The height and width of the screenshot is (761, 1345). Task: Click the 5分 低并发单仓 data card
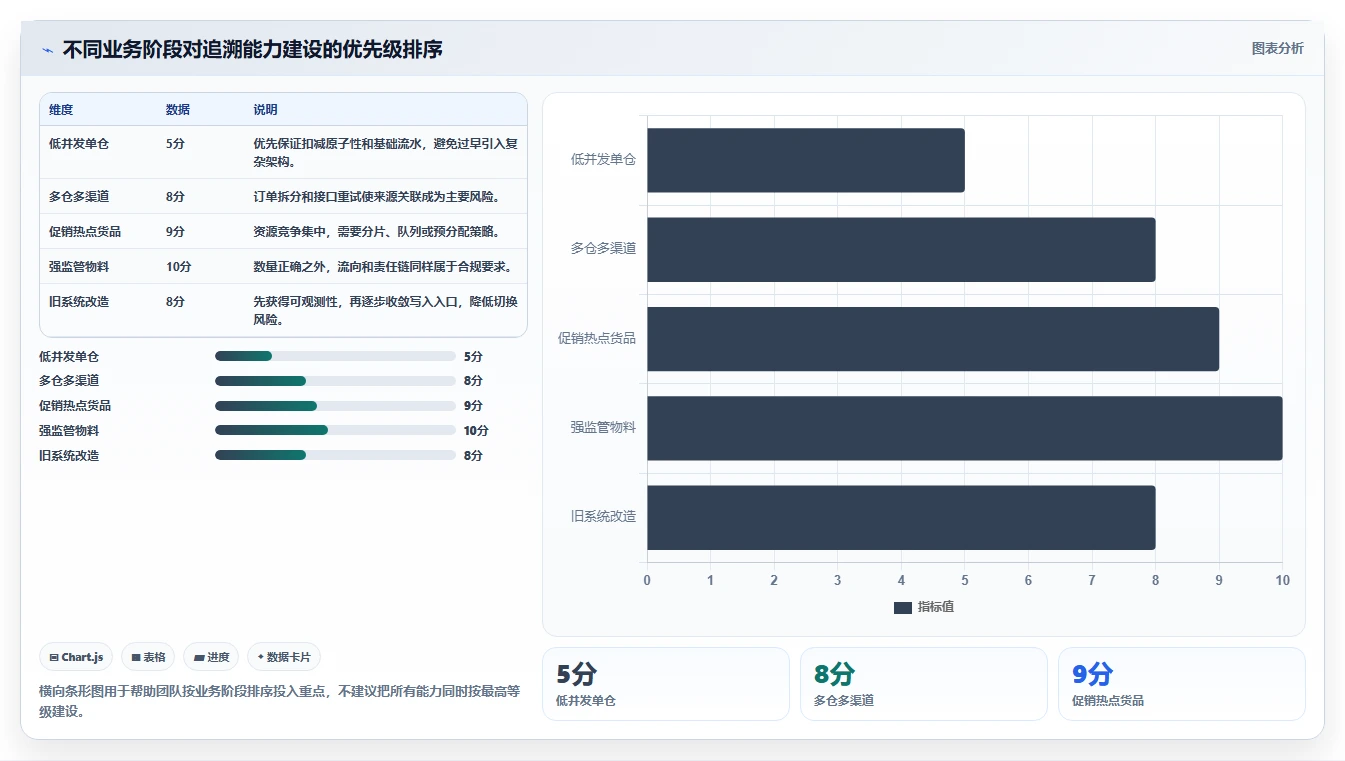tap(666, 684)
